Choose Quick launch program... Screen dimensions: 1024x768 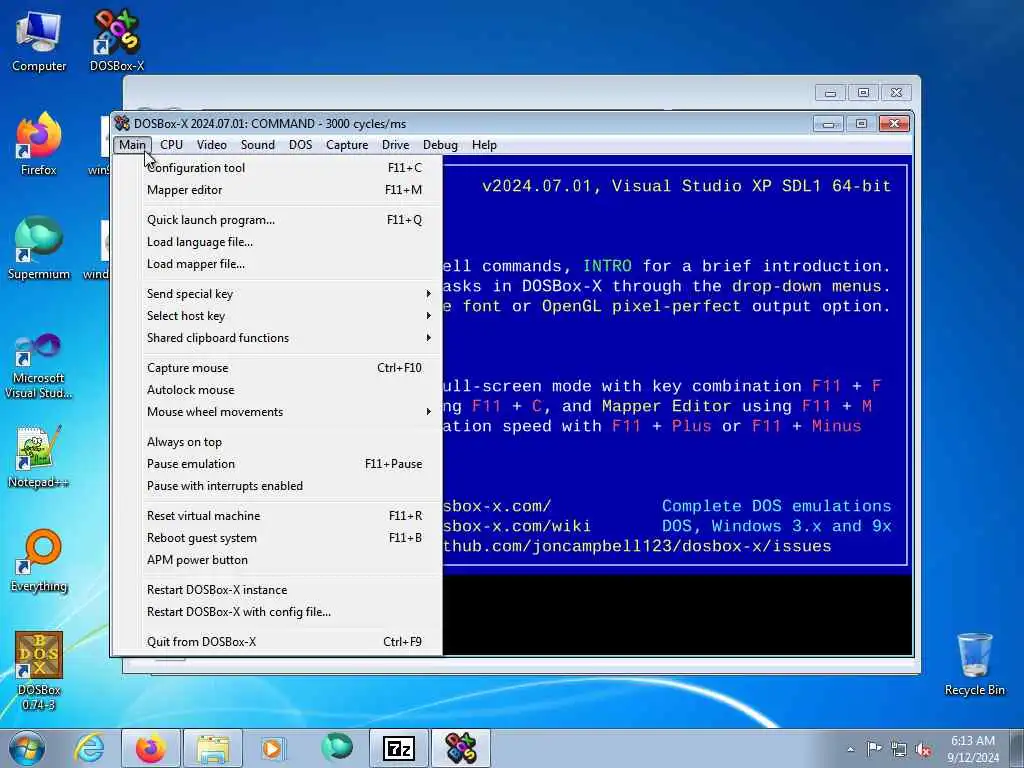coord(278,220)
